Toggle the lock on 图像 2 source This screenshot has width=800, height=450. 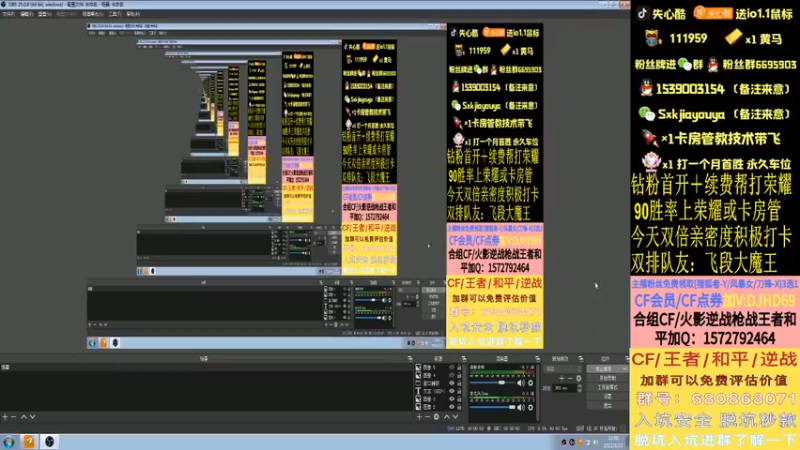point(459,407)
